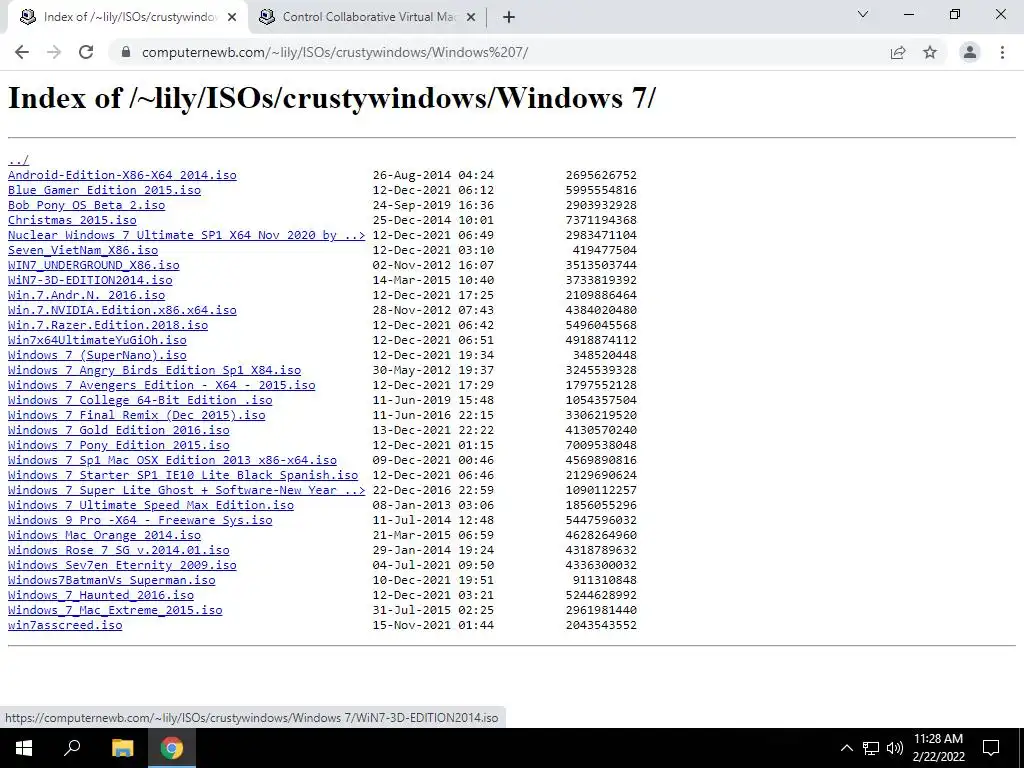
Task: Open a new browser tab
Action: pos(509,17)
